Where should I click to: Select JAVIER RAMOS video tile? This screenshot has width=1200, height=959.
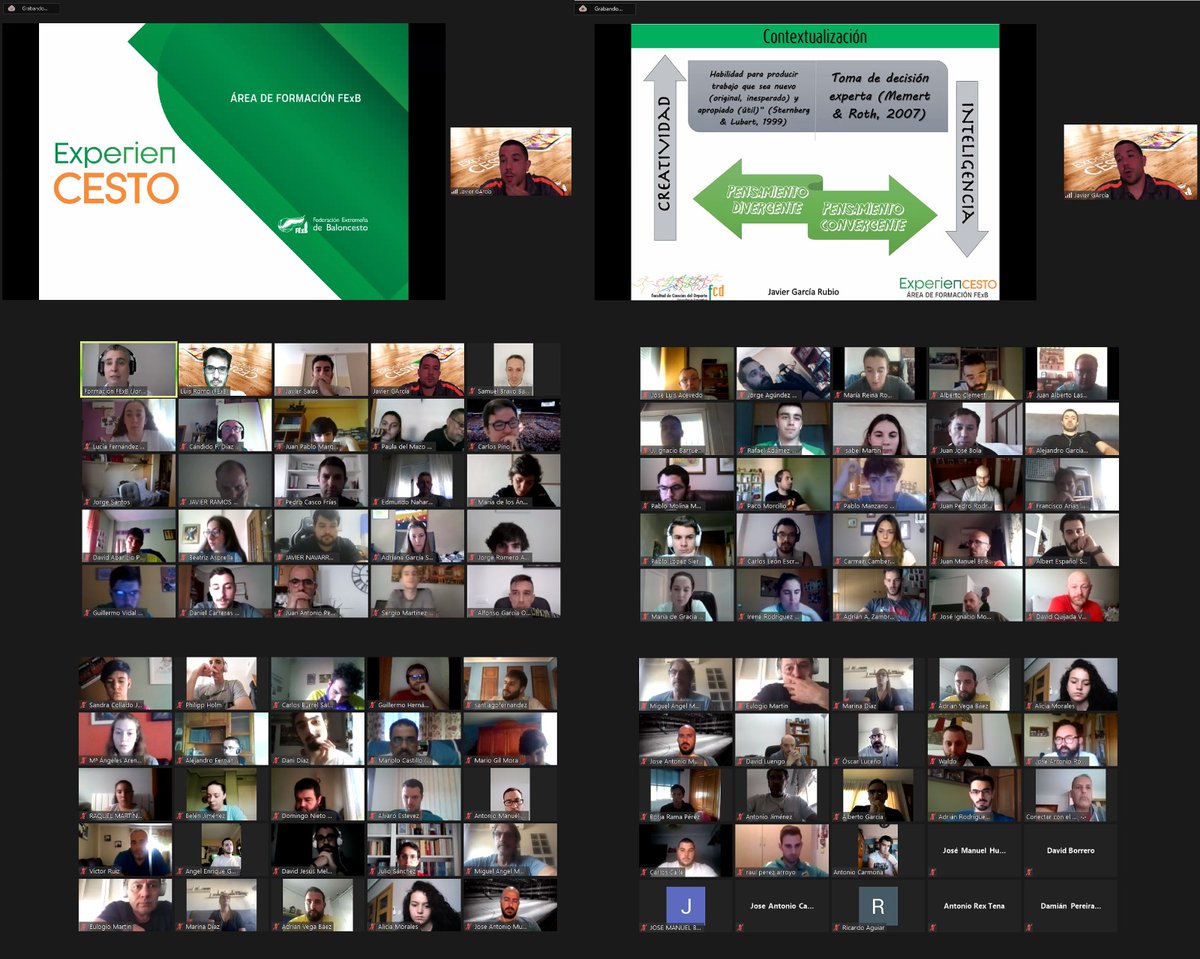point(225,480)
